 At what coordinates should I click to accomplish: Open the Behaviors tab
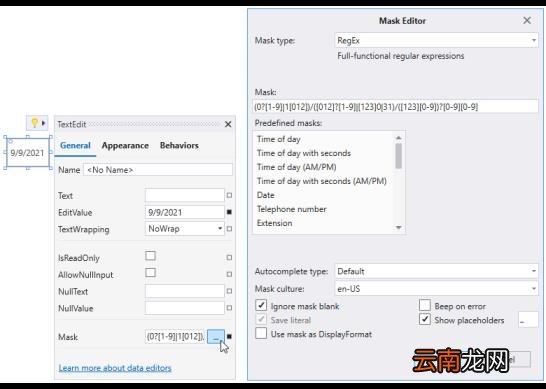coord(179,146)
